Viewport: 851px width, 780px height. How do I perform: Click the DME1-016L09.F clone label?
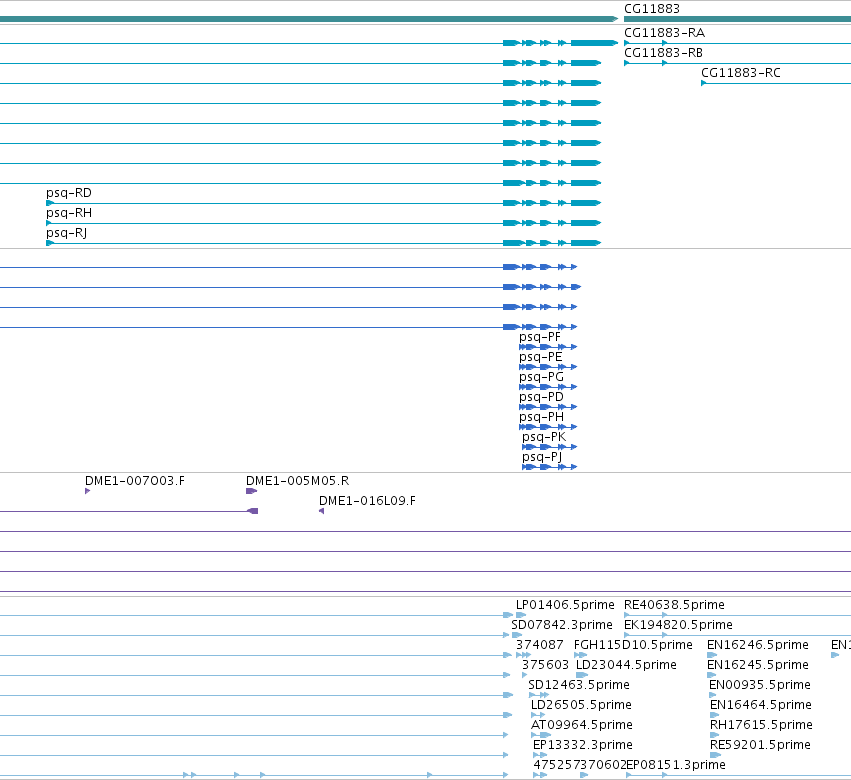point(367,501)
